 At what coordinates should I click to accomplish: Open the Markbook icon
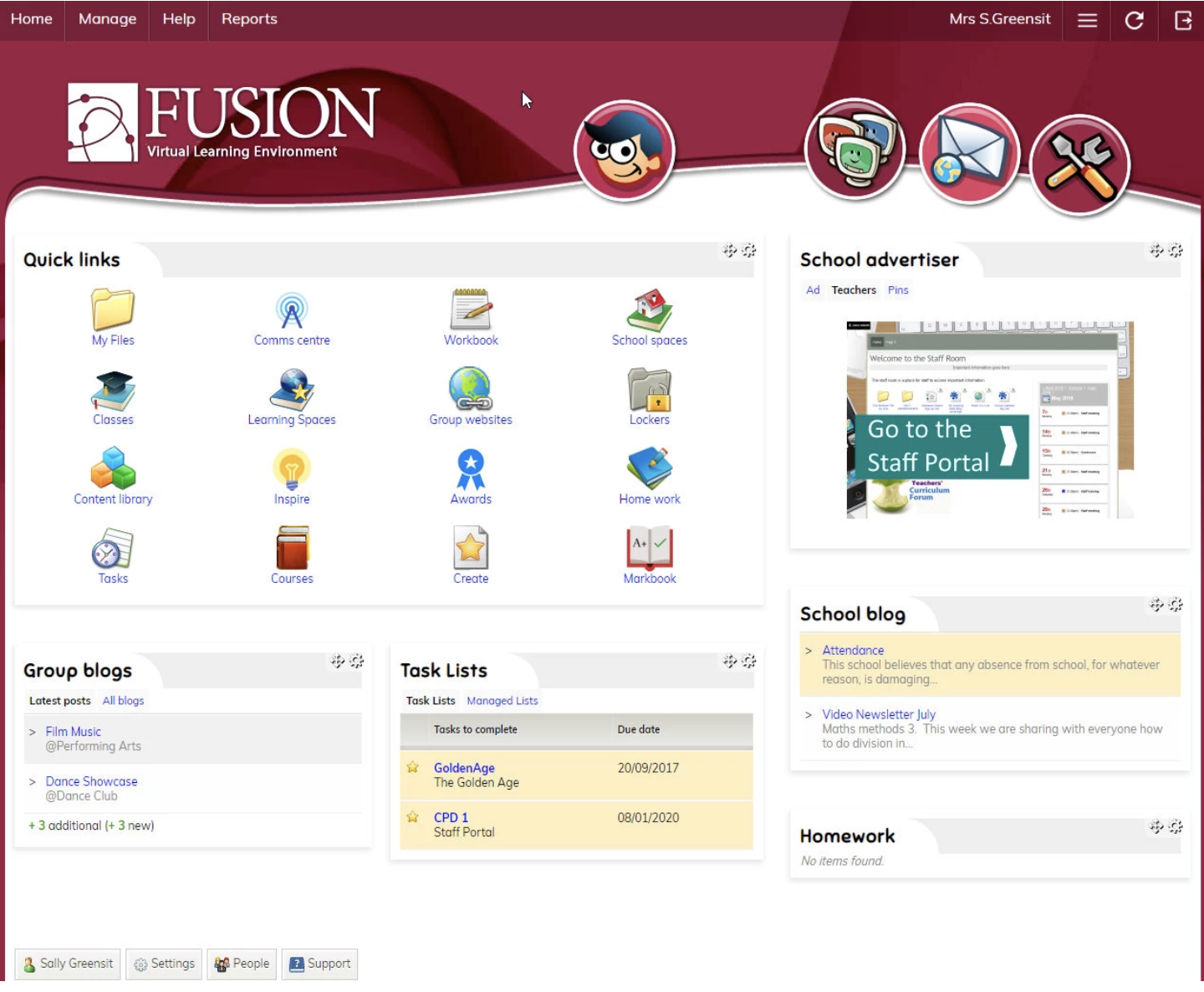[650, 548]
